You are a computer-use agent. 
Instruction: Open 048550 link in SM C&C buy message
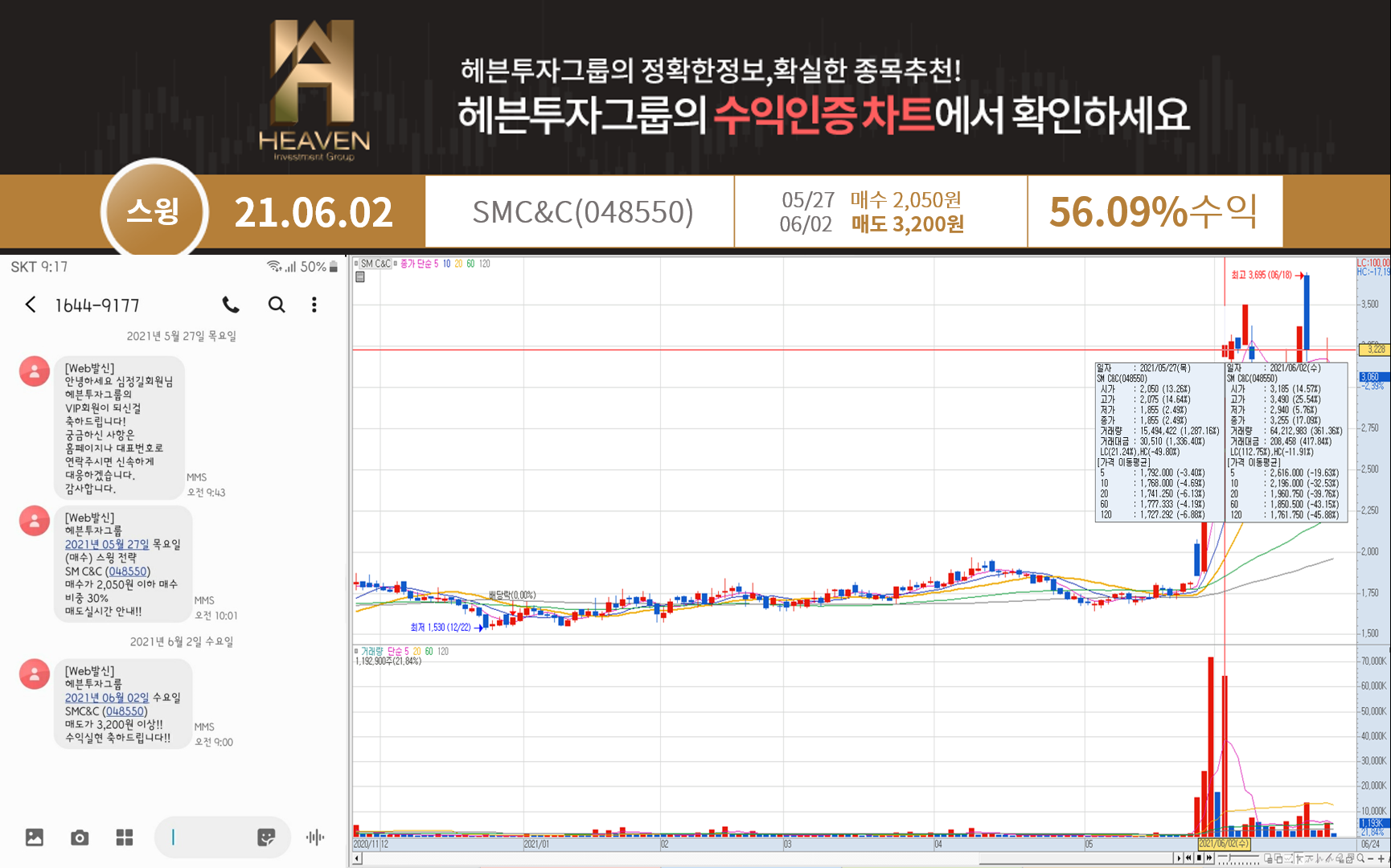click(128, 571)
